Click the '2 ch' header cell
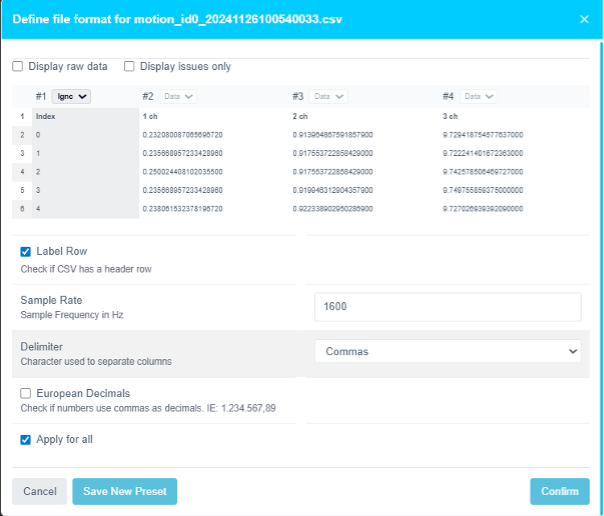 [300, 116]
